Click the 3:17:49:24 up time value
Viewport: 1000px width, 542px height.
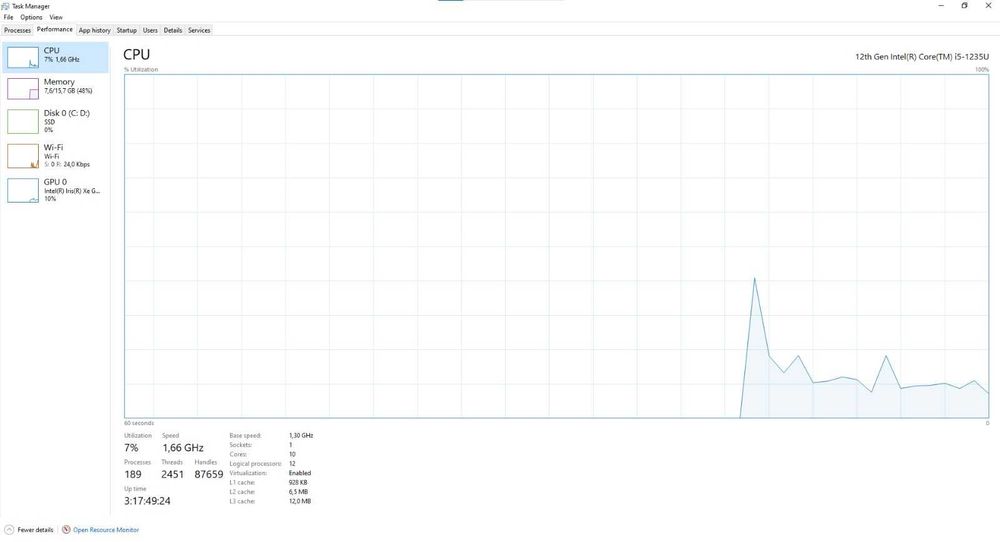pyautogui.click(x=147, y=501)
